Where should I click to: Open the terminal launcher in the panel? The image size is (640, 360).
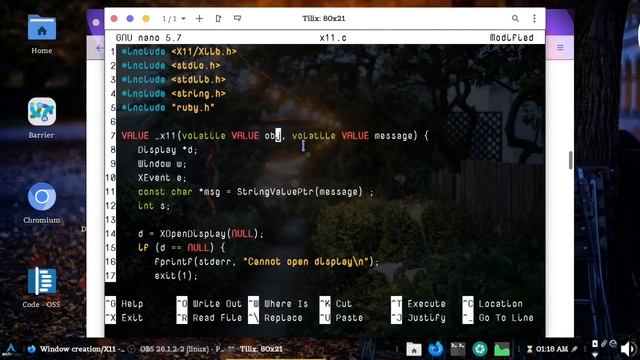(x=458, y=349)
